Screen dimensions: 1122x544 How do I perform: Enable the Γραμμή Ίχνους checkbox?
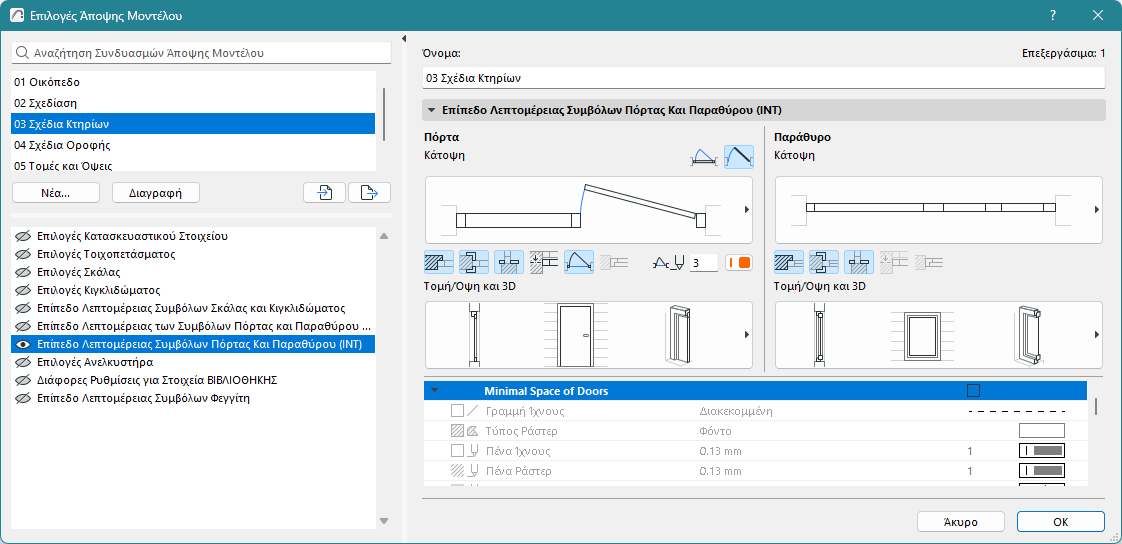pos(457,411)
